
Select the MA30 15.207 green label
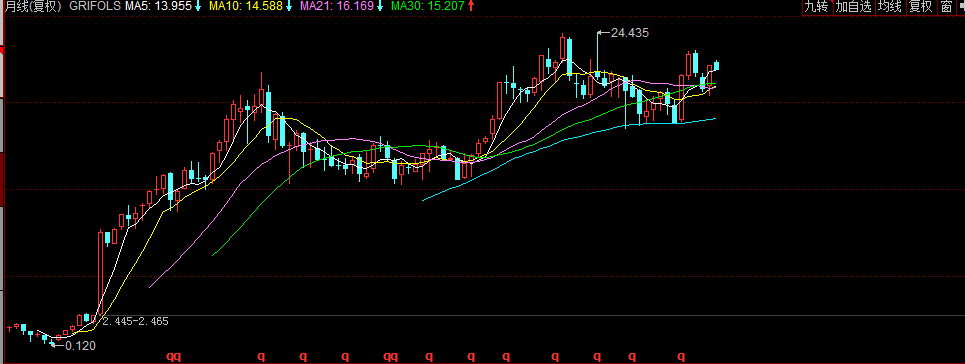click(x=428, y=7)
